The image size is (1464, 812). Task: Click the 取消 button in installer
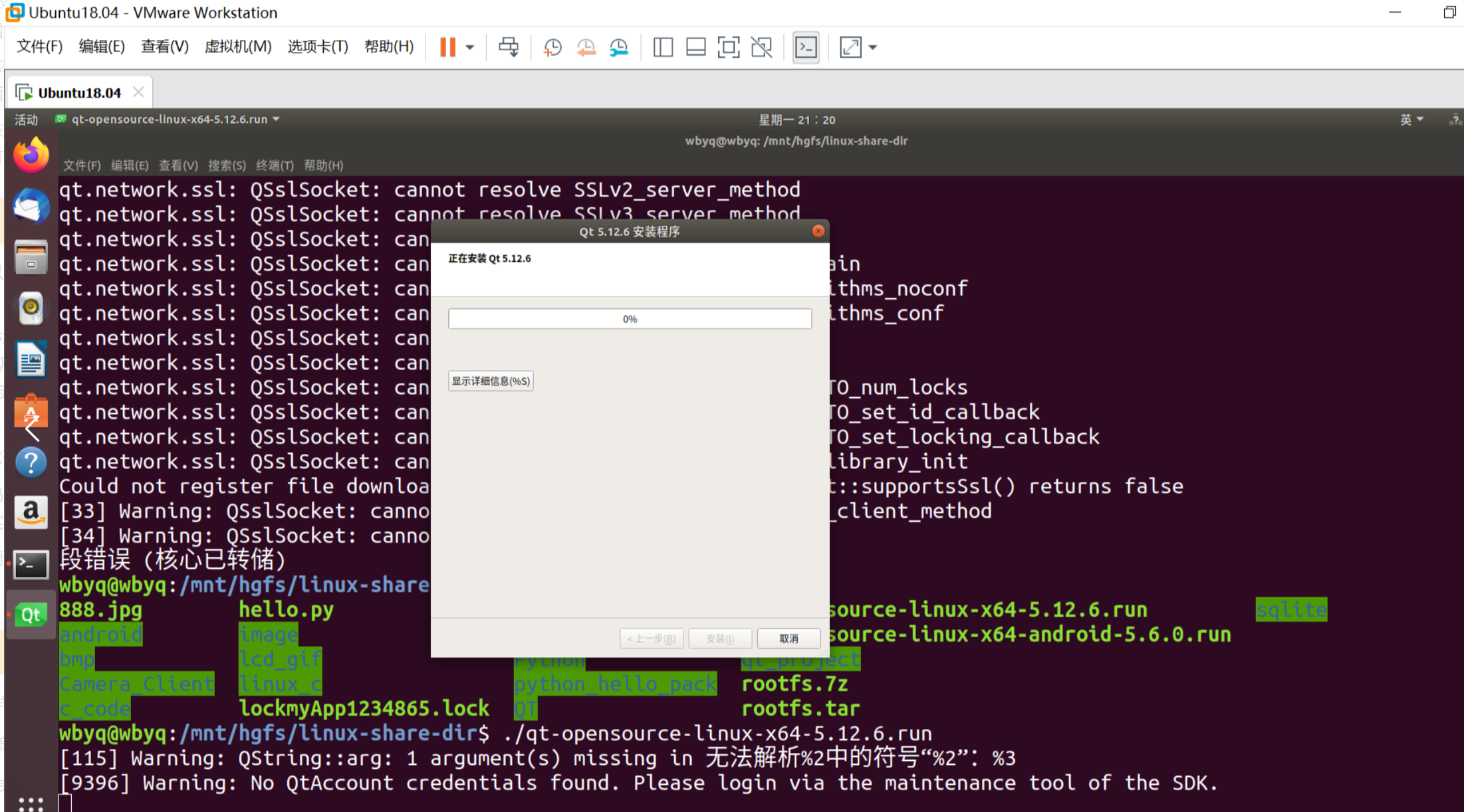[789, 639]
